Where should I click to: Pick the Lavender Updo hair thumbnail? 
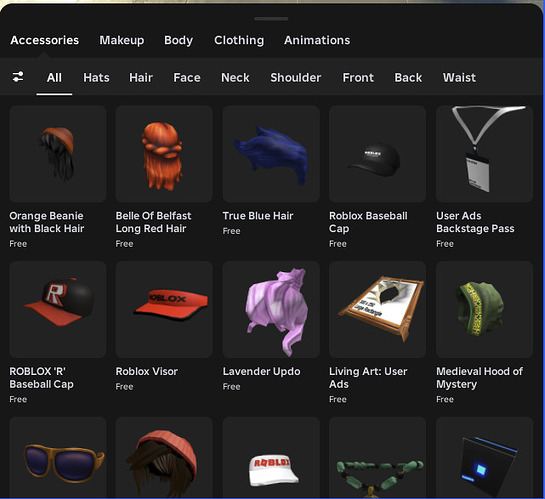click(x=271, y=309)
